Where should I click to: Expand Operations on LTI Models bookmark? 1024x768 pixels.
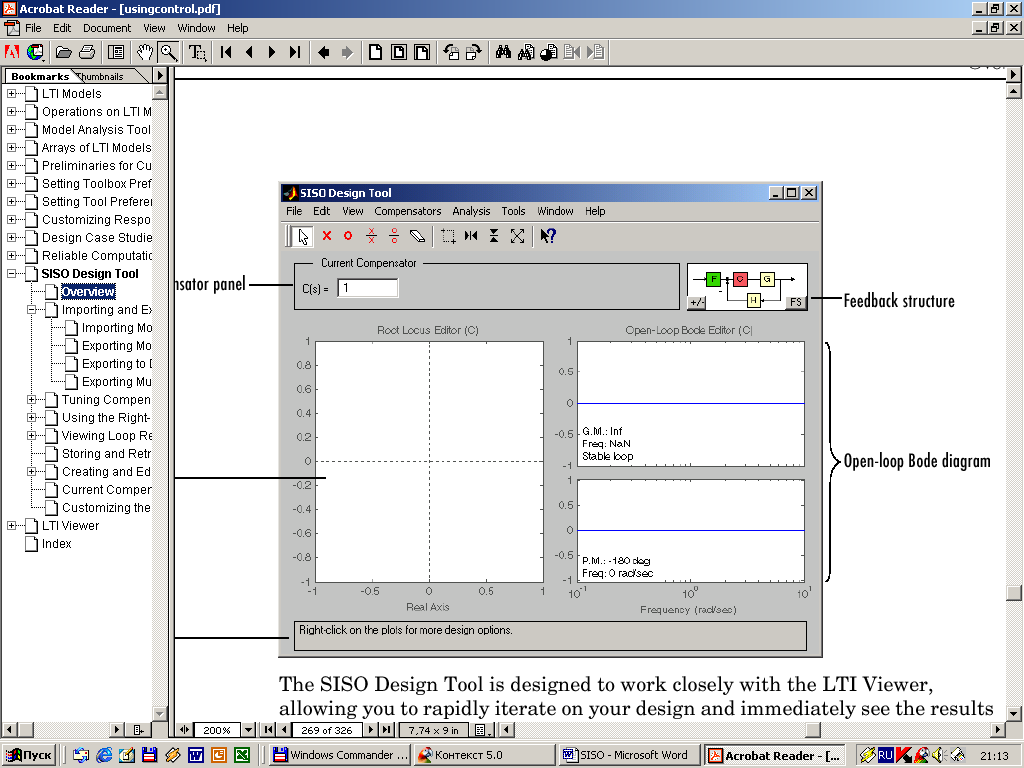point(11,112)
